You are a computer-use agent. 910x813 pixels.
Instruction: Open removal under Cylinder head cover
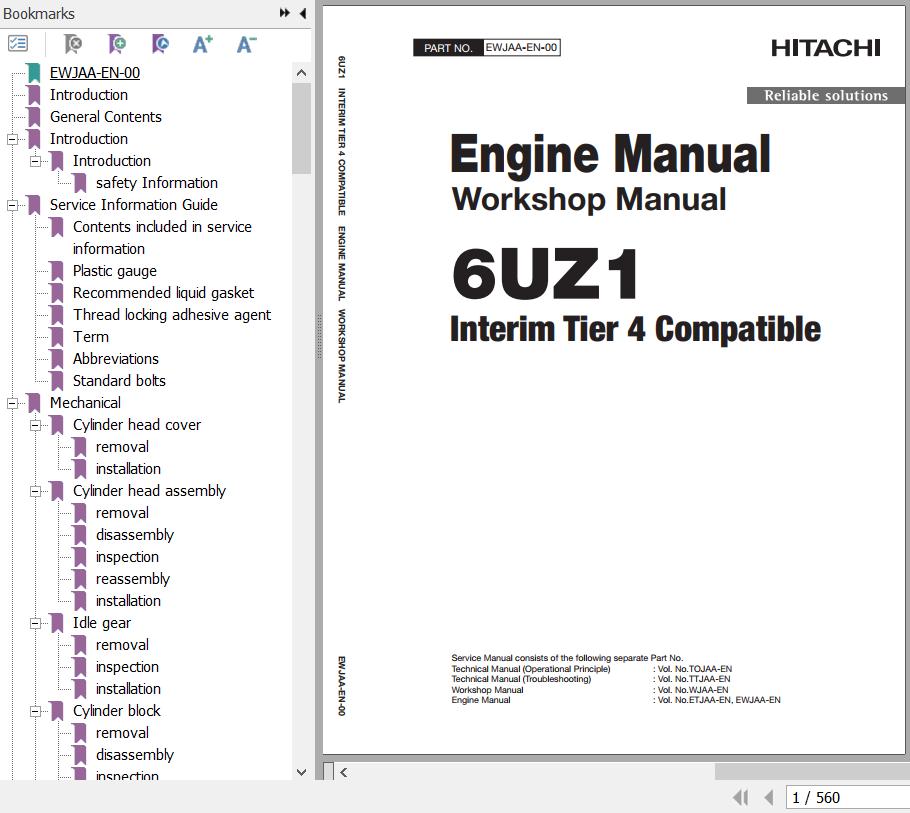[122, 447]
